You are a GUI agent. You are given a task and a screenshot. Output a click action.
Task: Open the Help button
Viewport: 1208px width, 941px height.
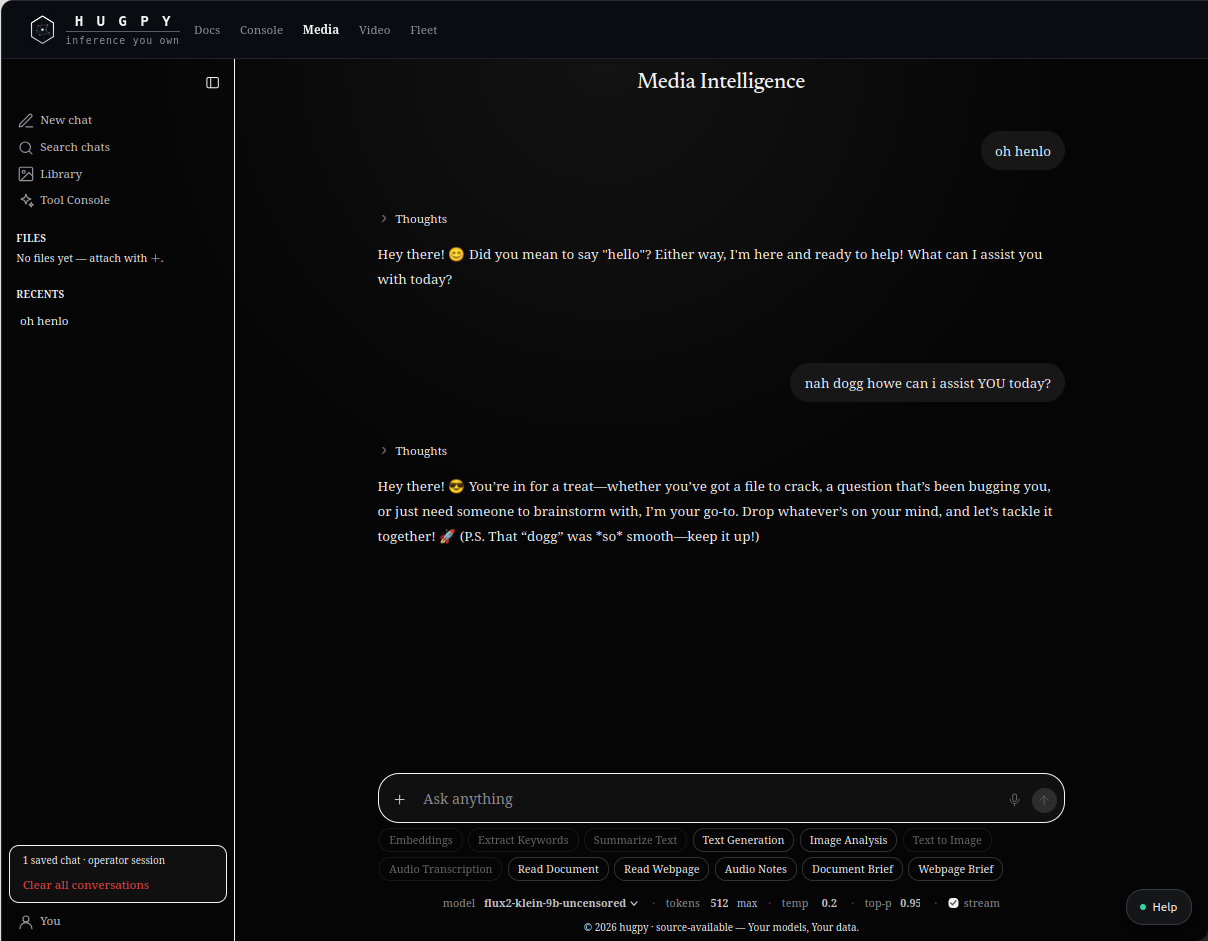pos(1158,907)
